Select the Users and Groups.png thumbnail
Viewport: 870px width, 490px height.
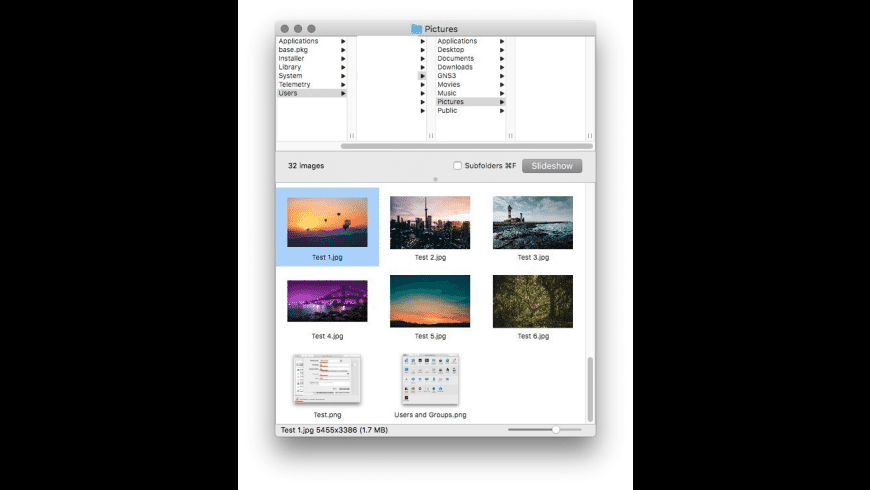[430, 379]
